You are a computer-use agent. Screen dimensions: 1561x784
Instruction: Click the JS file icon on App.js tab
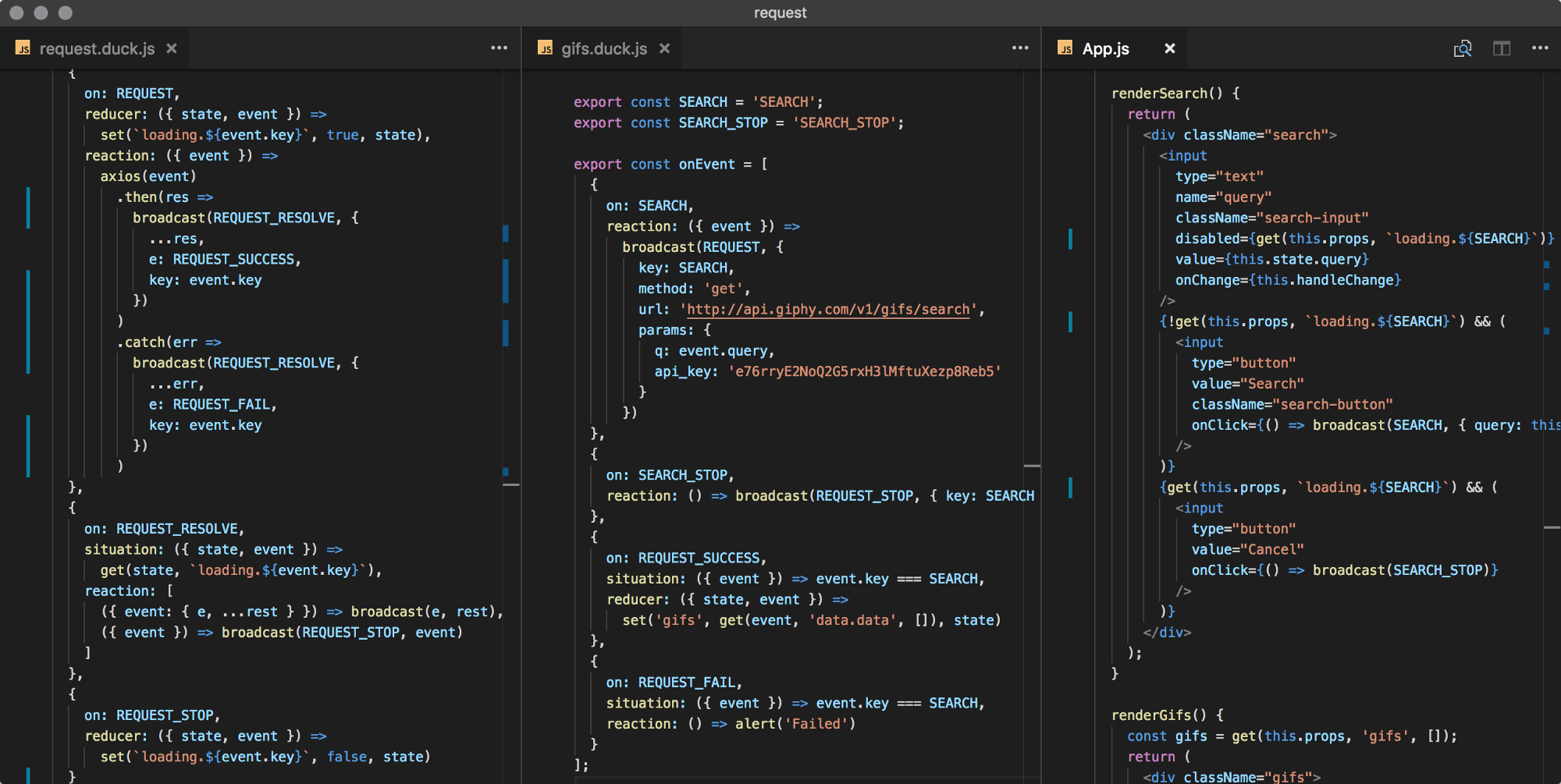(1065, 48)
